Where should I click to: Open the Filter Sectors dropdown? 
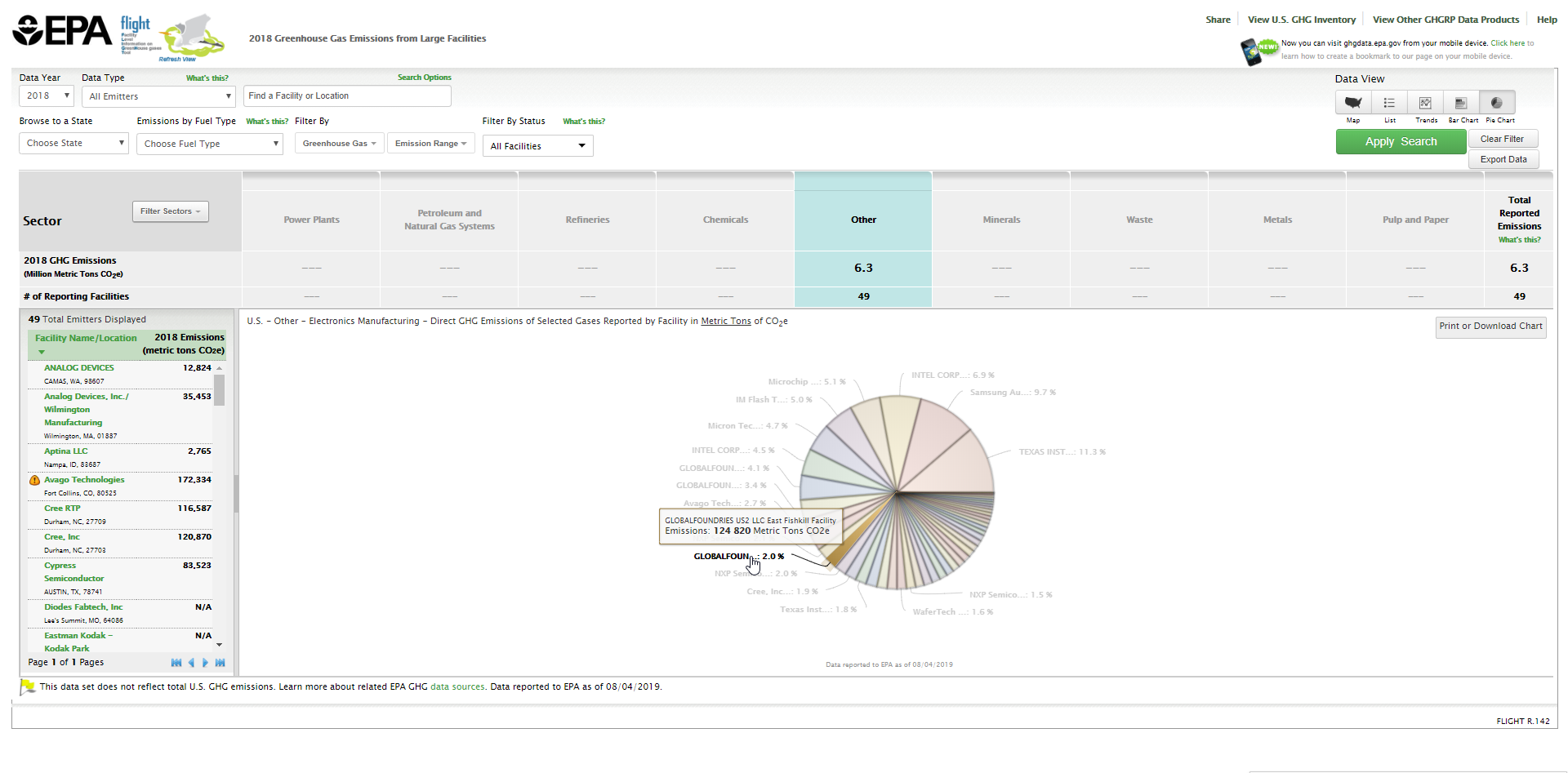click(x=170, y=211)
